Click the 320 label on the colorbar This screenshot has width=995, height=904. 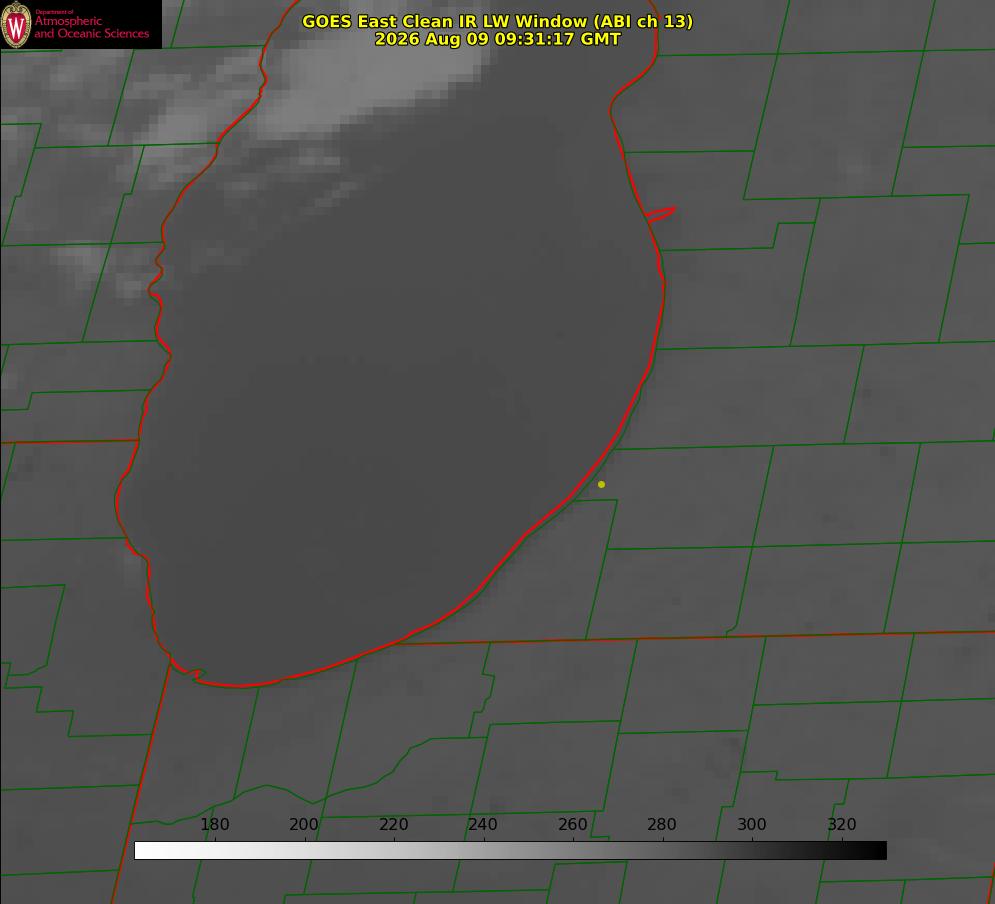click(842, 824)
